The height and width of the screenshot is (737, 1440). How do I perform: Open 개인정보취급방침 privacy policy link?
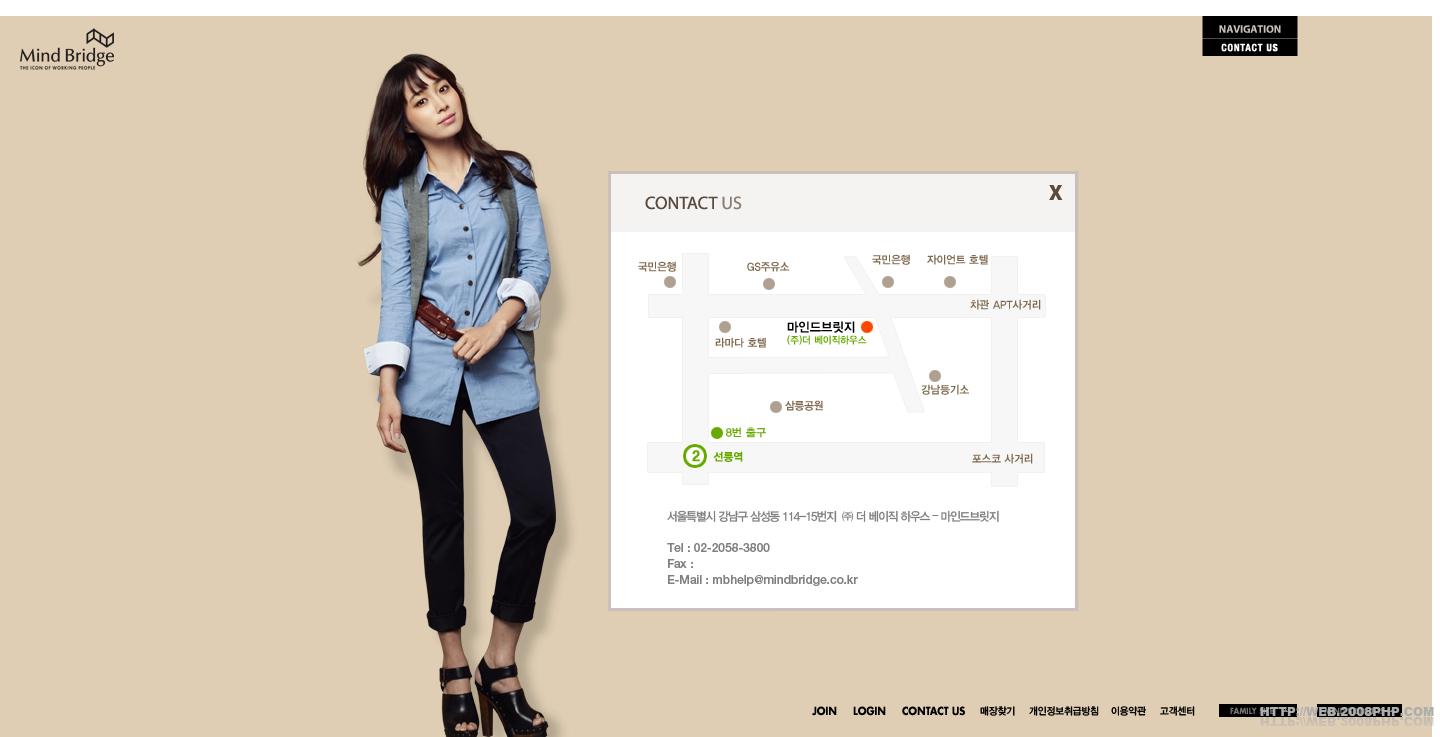click(1063, 711)
